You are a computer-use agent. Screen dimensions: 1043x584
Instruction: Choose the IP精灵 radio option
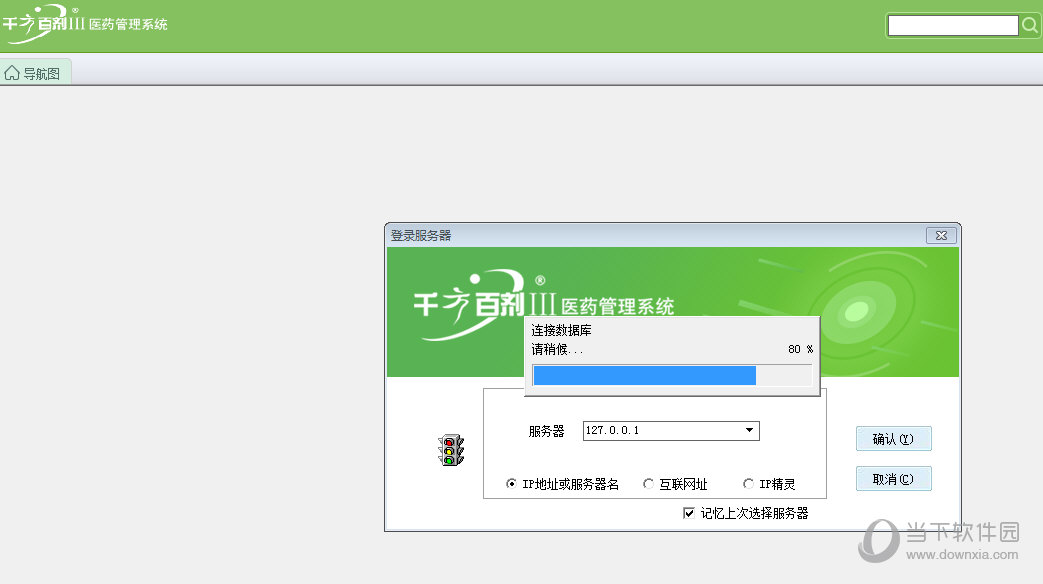(748, 484)
